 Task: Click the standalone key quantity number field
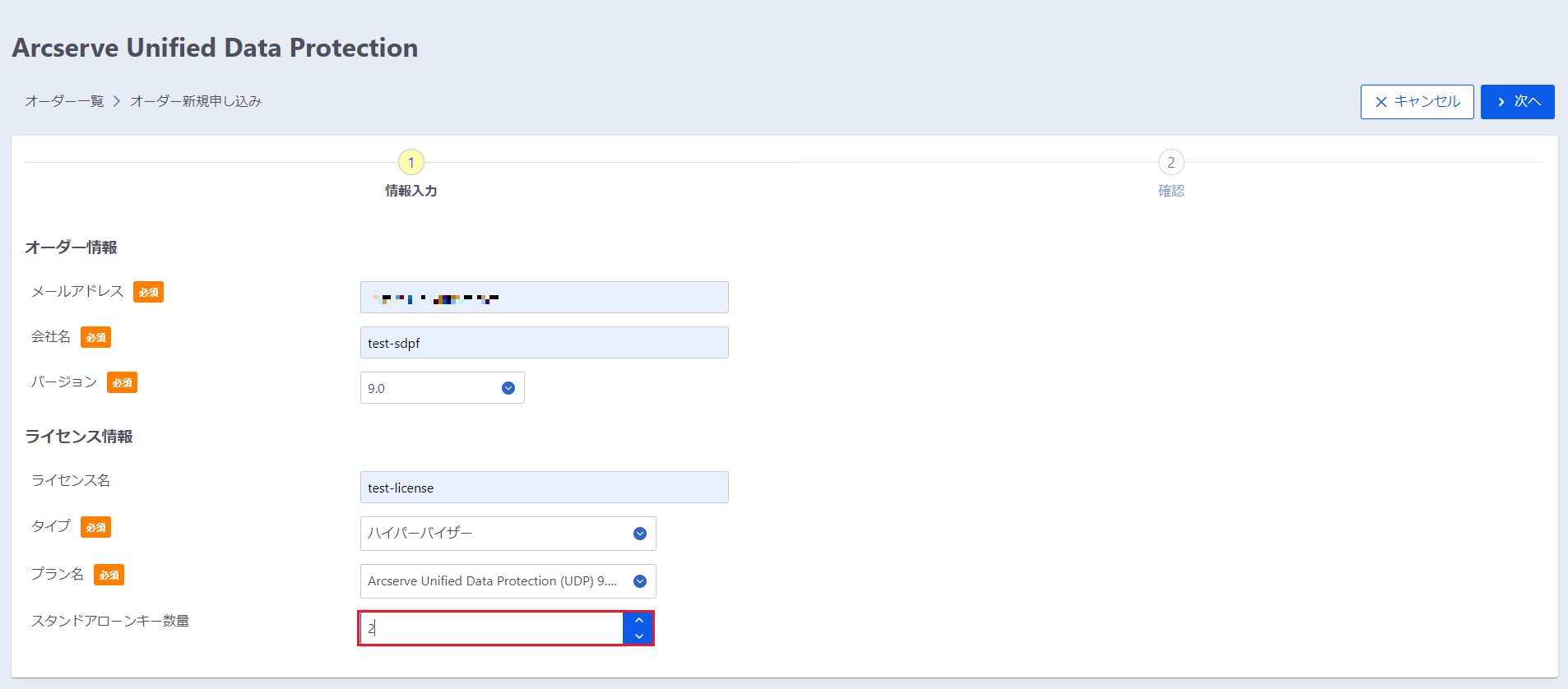coord(491,629)
